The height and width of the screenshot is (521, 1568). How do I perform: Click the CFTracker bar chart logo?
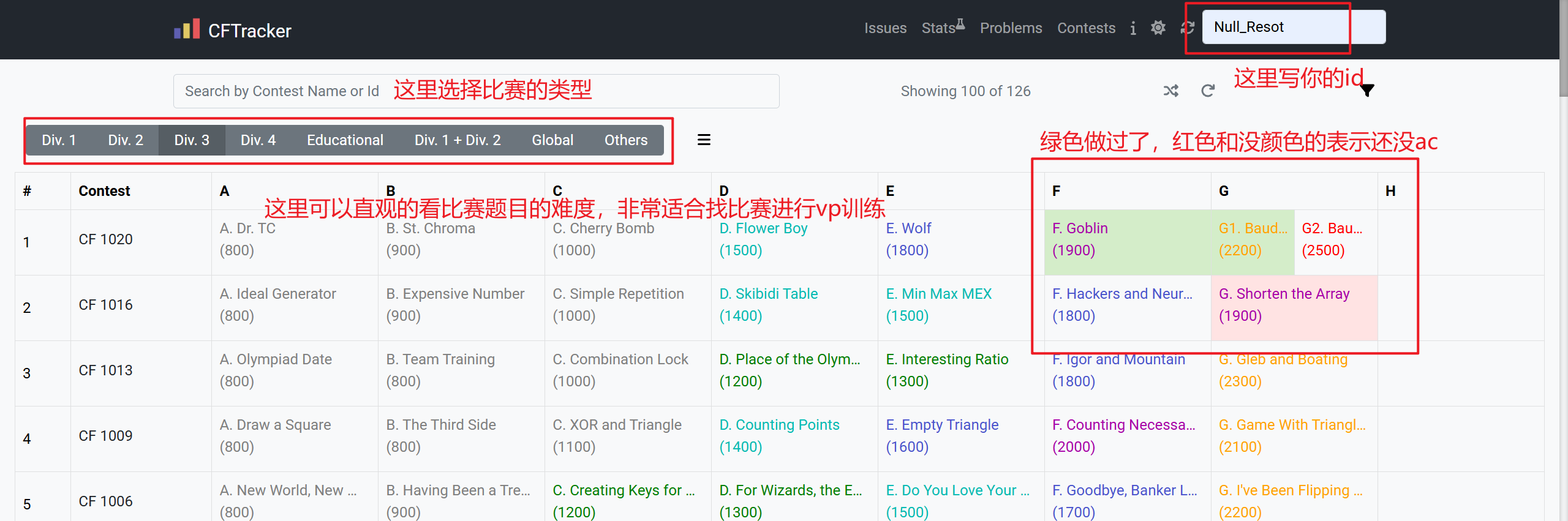[x=187, y=29]
